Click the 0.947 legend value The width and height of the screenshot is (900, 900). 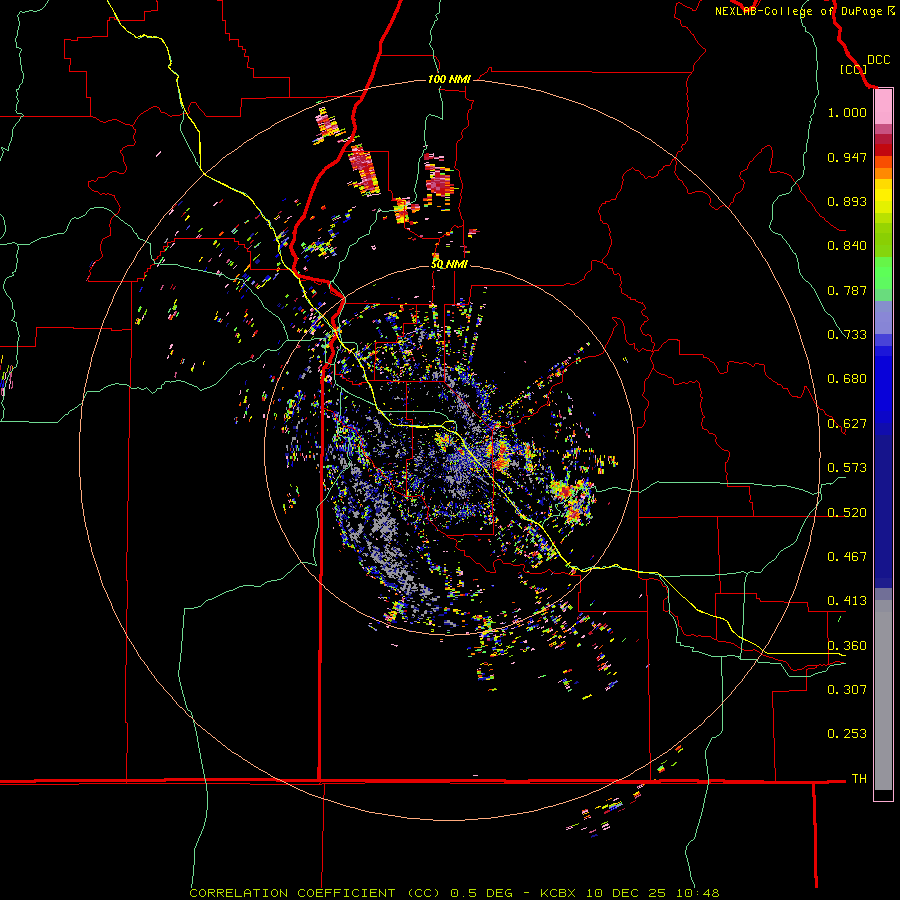click(x=847, y=157)
